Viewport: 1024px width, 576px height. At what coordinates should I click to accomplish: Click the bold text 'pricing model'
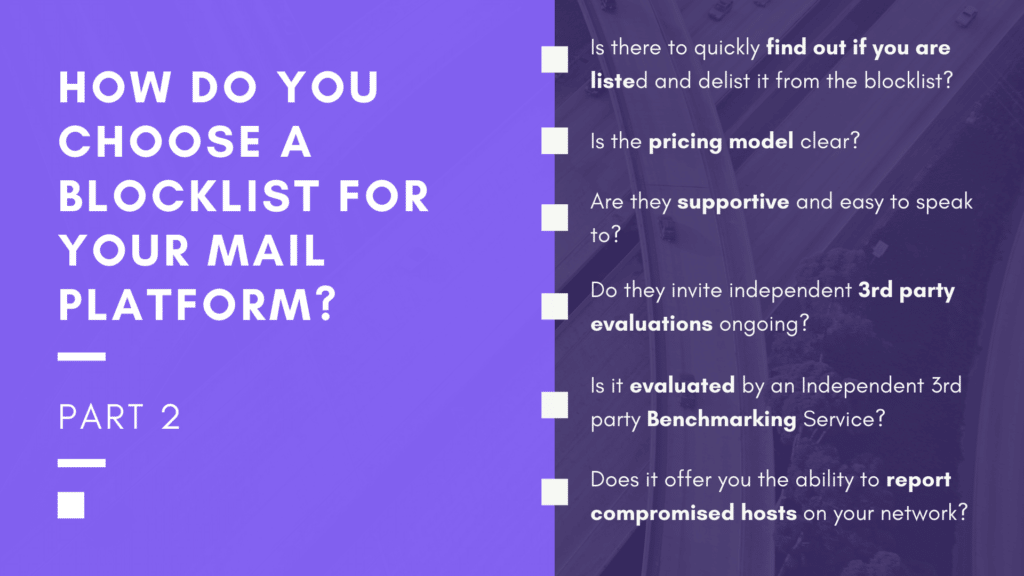721,142
